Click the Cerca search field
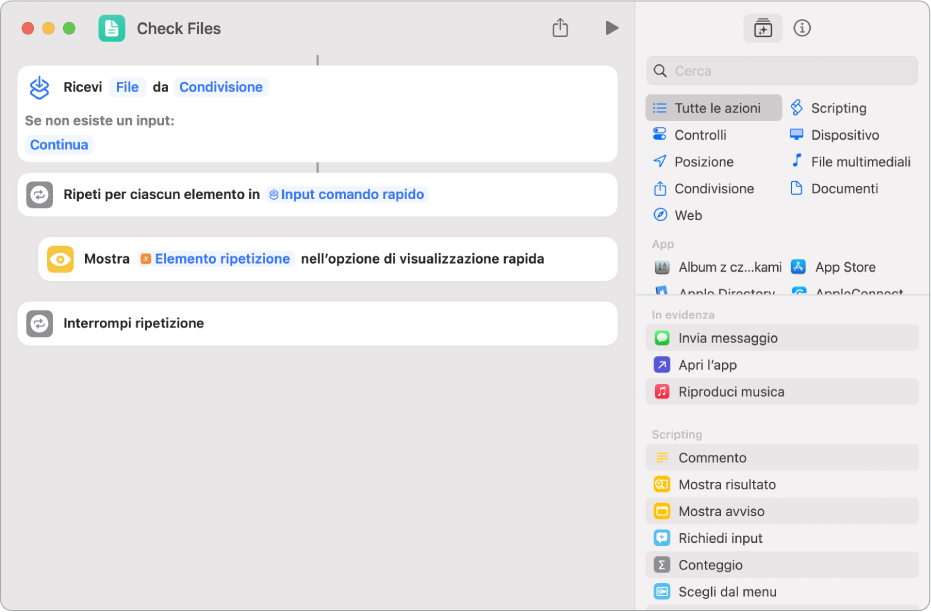Image resolution: width=931 pixels, height=612 pixels. [782, 71]
